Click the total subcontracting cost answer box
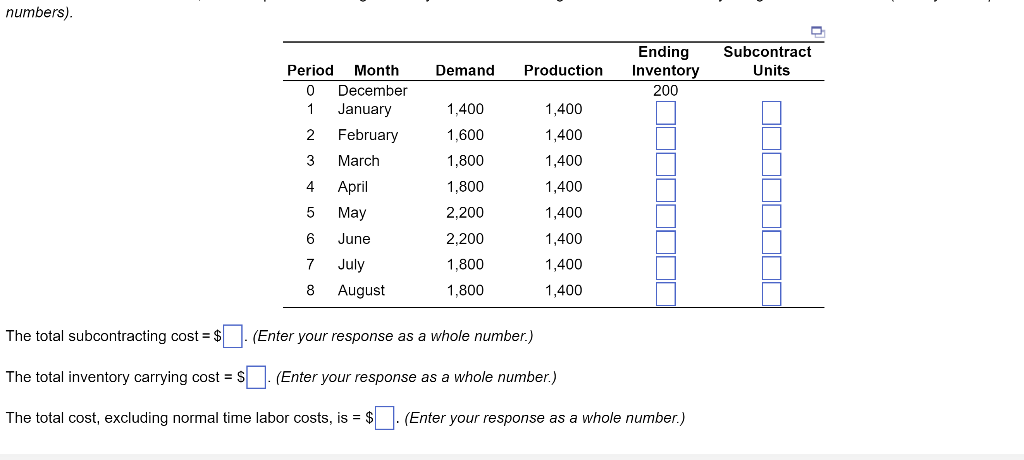Screen dimensions: 1024x460 coord(232,336)
